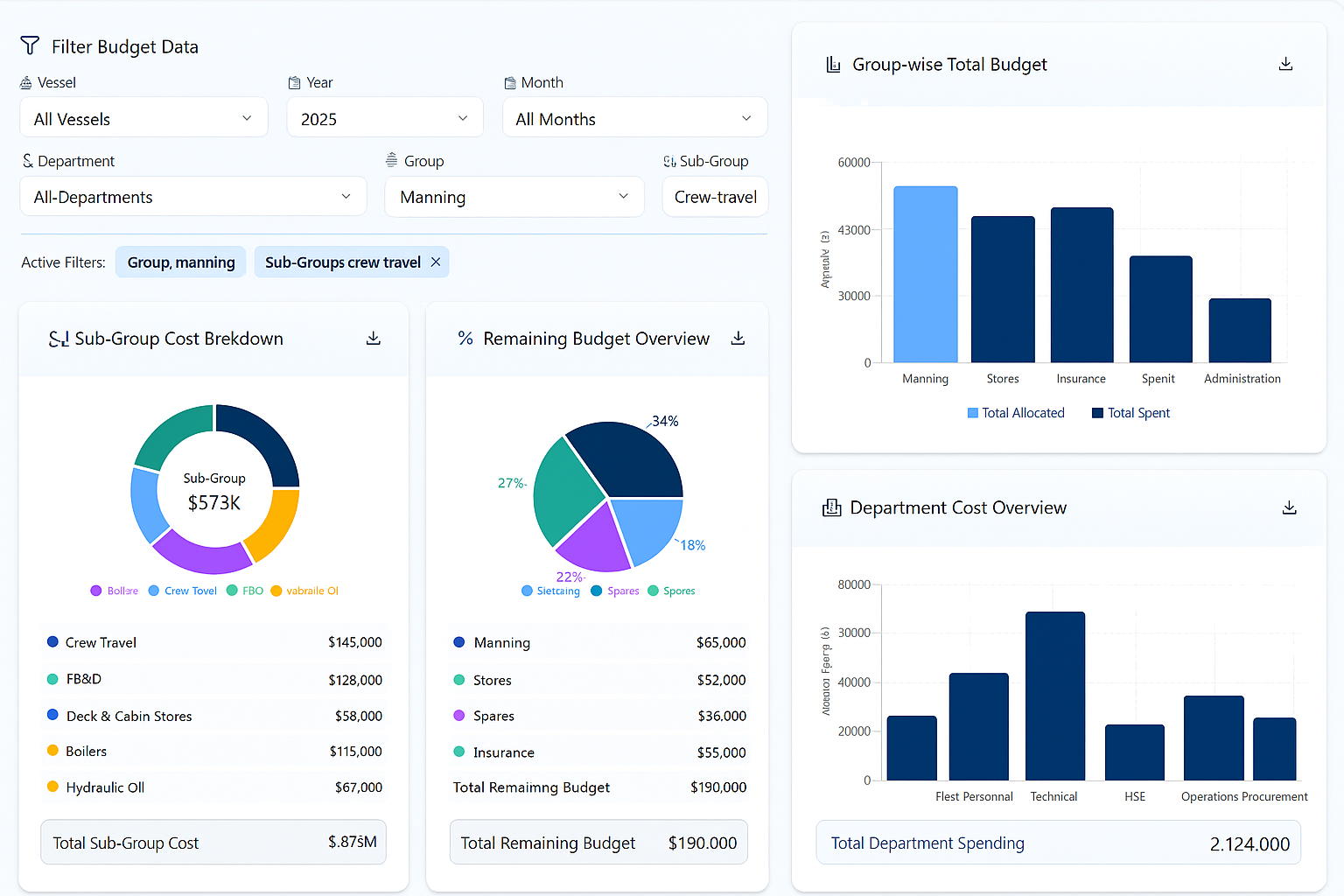Click the percent icon beside Remaining Budget
Viewport: 1344px width, 896px height.
[465, 339]
